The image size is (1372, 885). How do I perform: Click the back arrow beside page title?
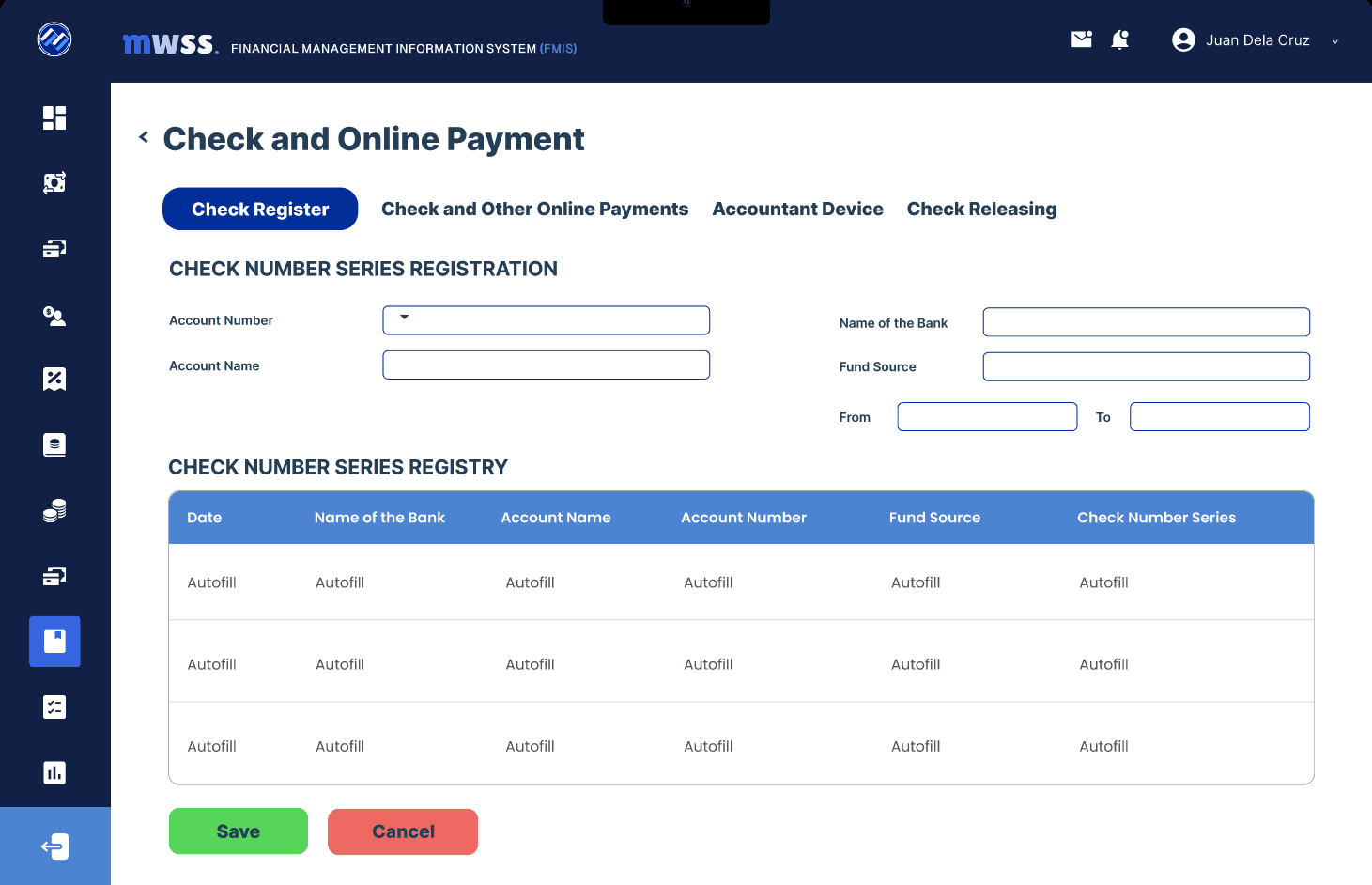144,137
